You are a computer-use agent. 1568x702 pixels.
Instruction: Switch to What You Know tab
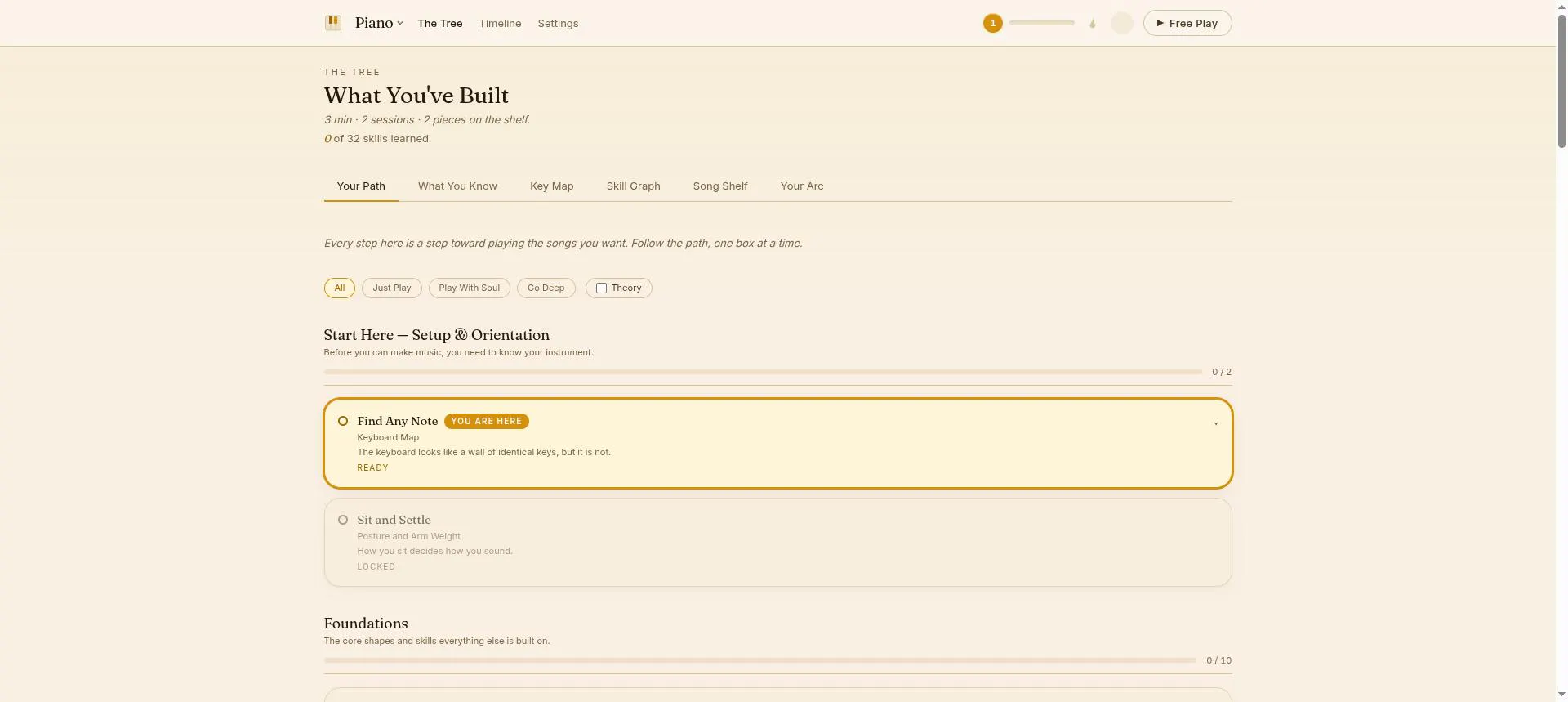[x=457, y=186]
